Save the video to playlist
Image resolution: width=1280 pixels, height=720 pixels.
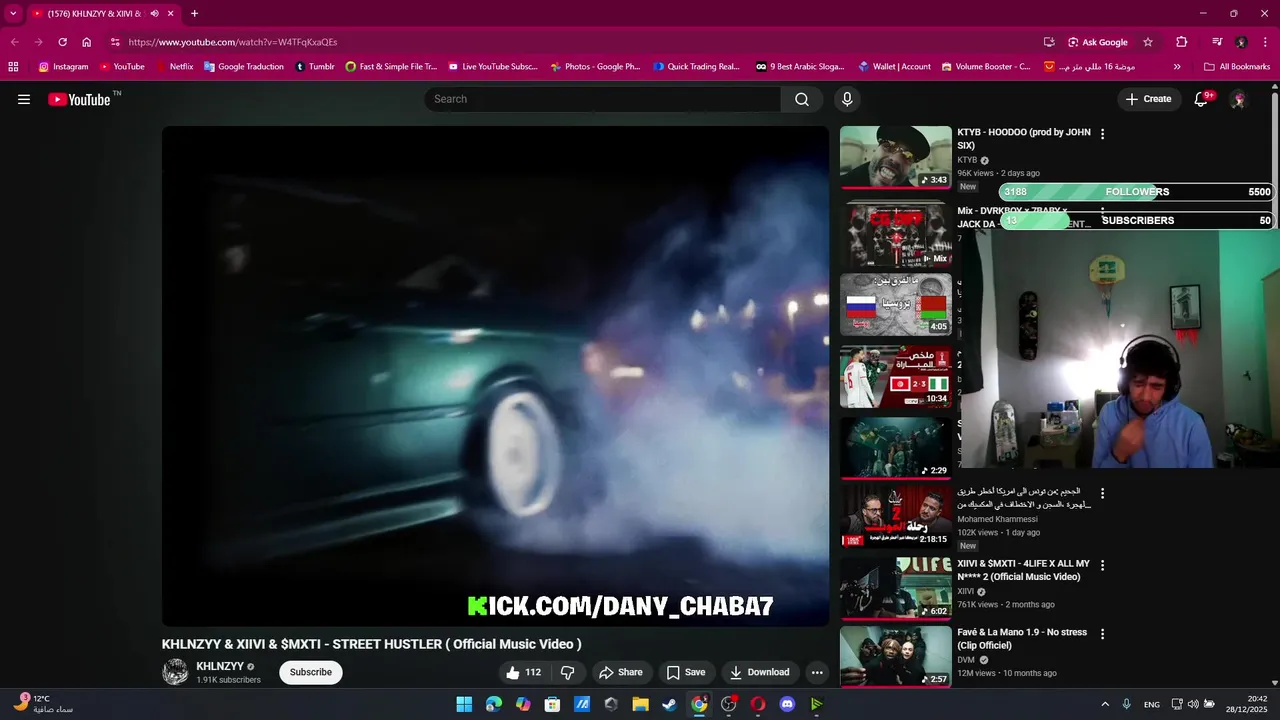[686, 672]
